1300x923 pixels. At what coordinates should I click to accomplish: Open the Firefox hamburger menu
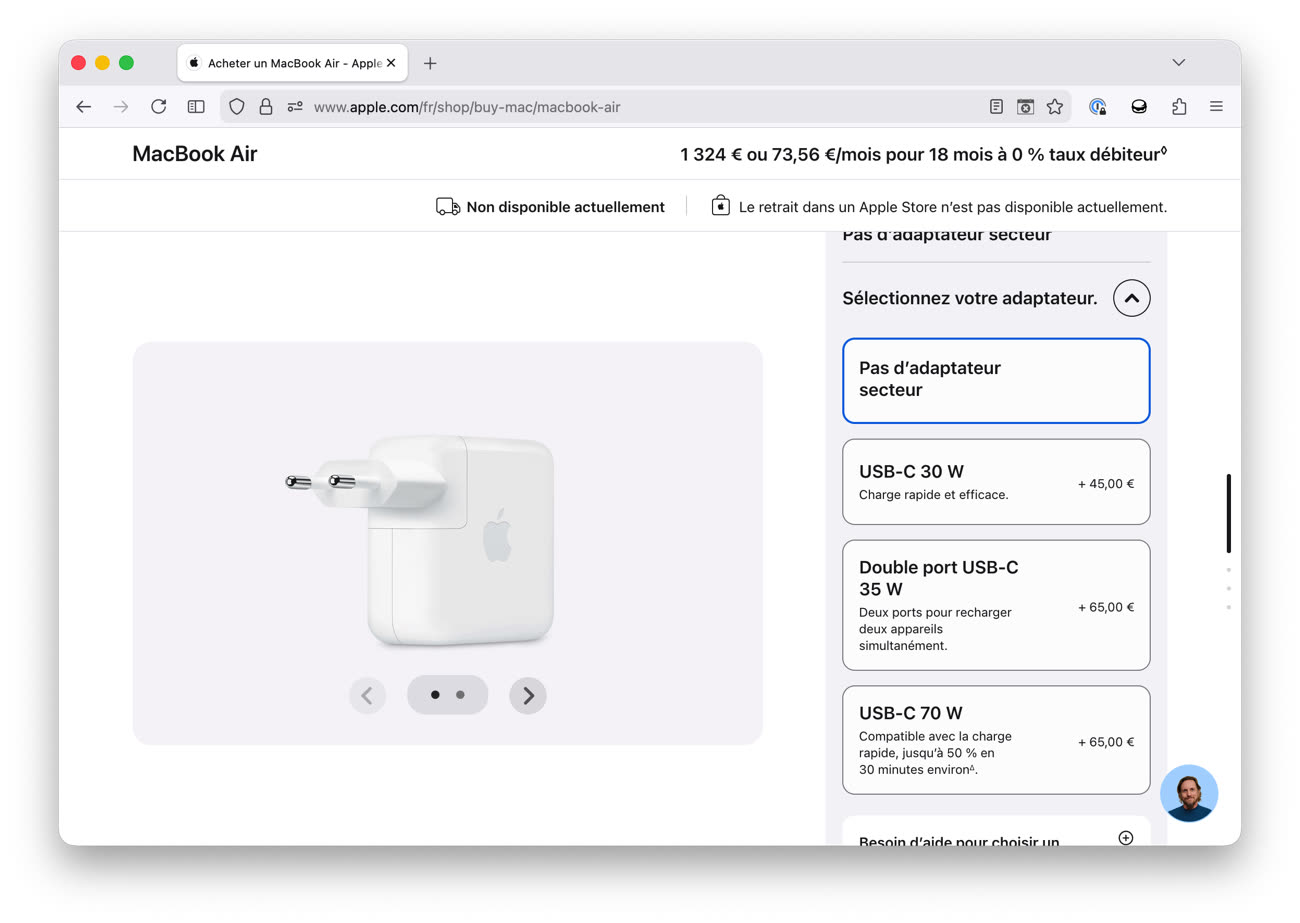click(1216, 107)
